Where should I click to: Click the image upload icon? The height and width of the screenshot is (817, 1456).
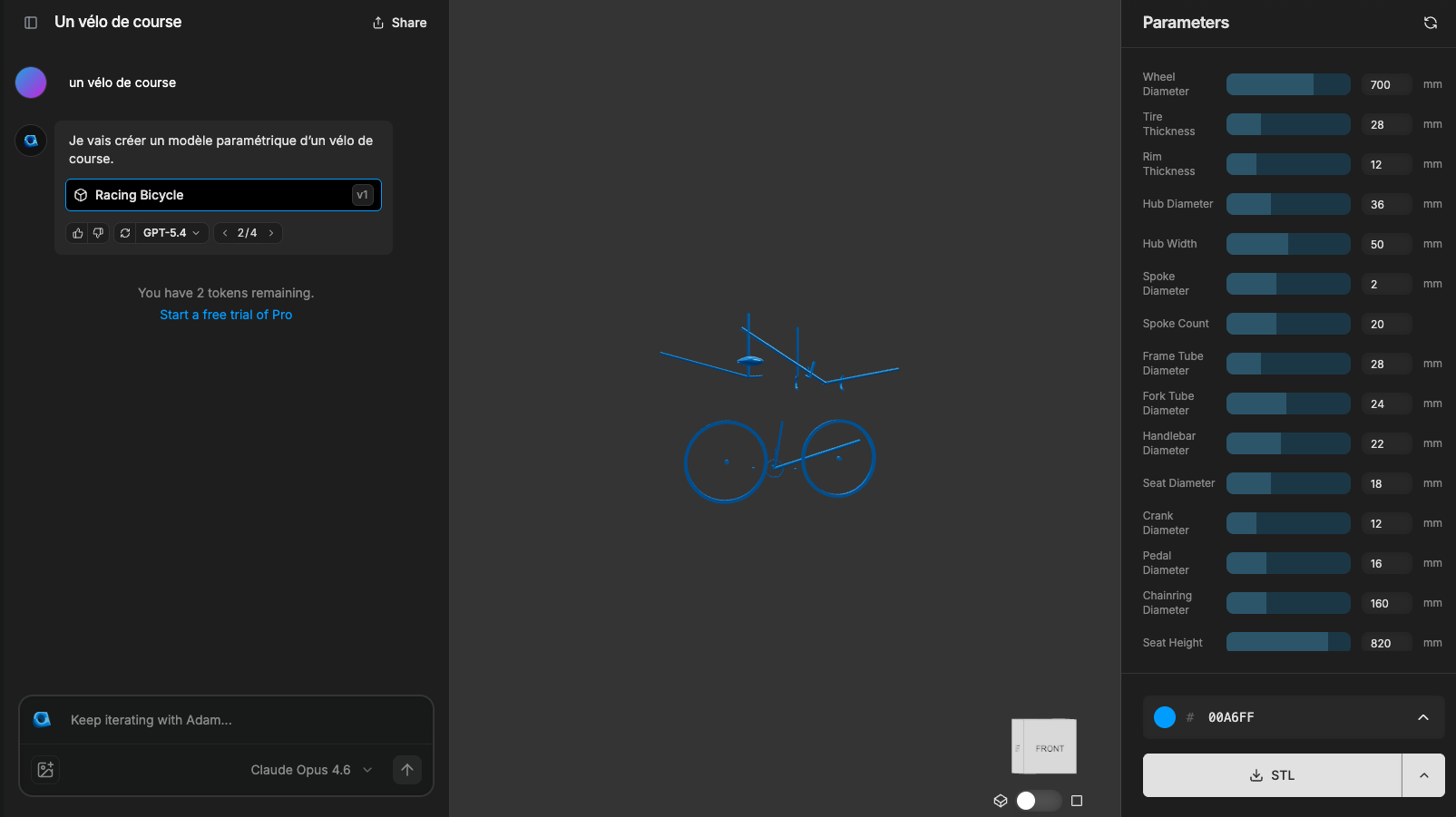45,770
